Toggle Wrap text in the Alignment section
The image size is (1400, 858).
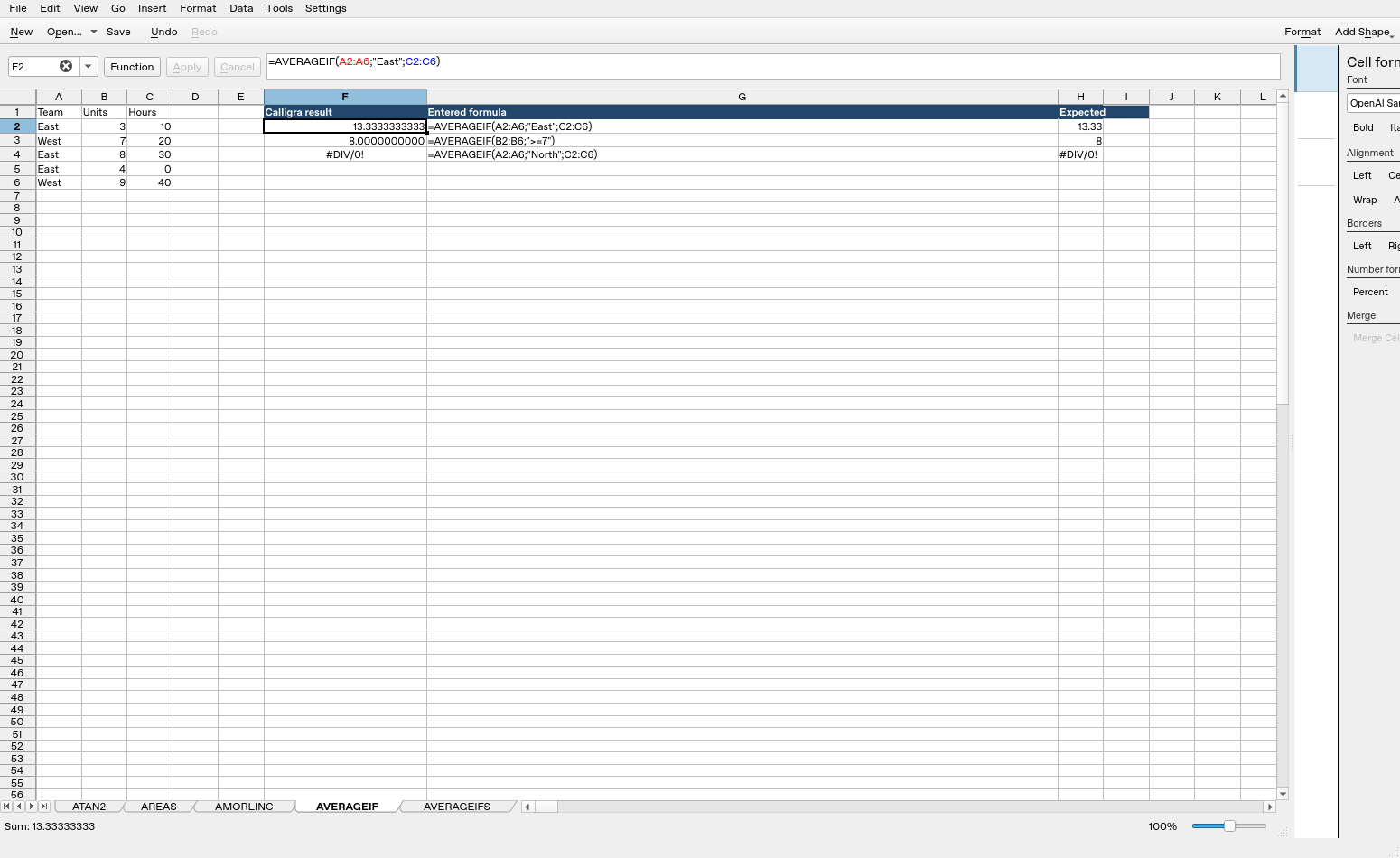[x=1365, y=200]
